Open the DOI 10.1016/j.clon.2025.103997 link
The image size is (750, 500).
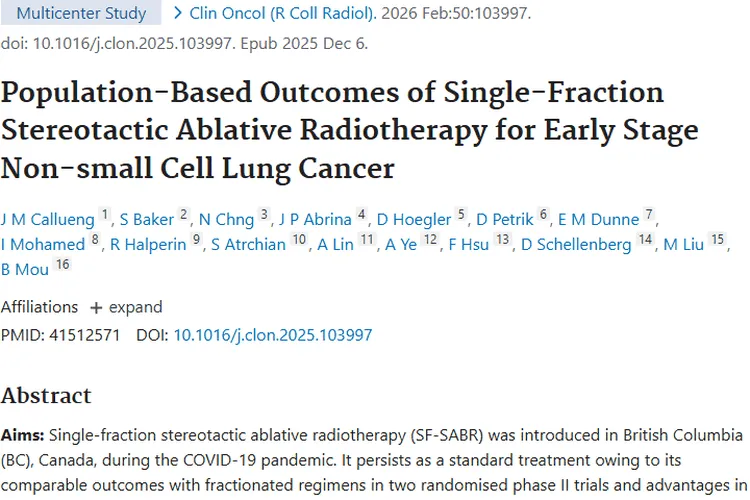coord(273,335)
